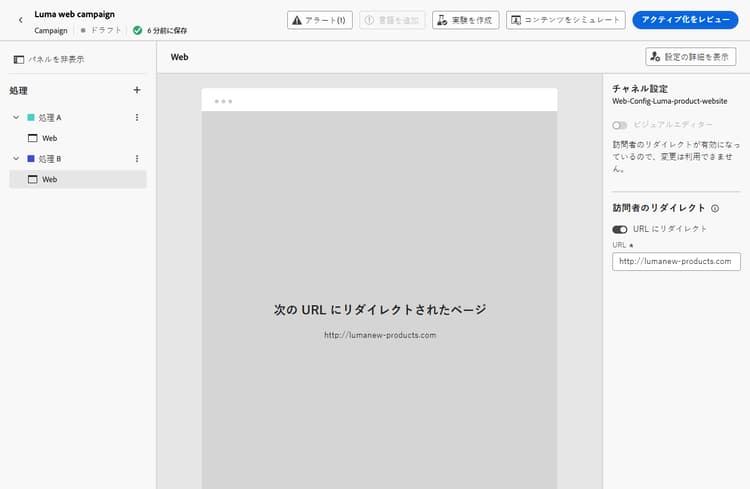Click the green saved checkmark status icon
The height and width of the screenshot is (489, 750).
click(x=137, y=31)
